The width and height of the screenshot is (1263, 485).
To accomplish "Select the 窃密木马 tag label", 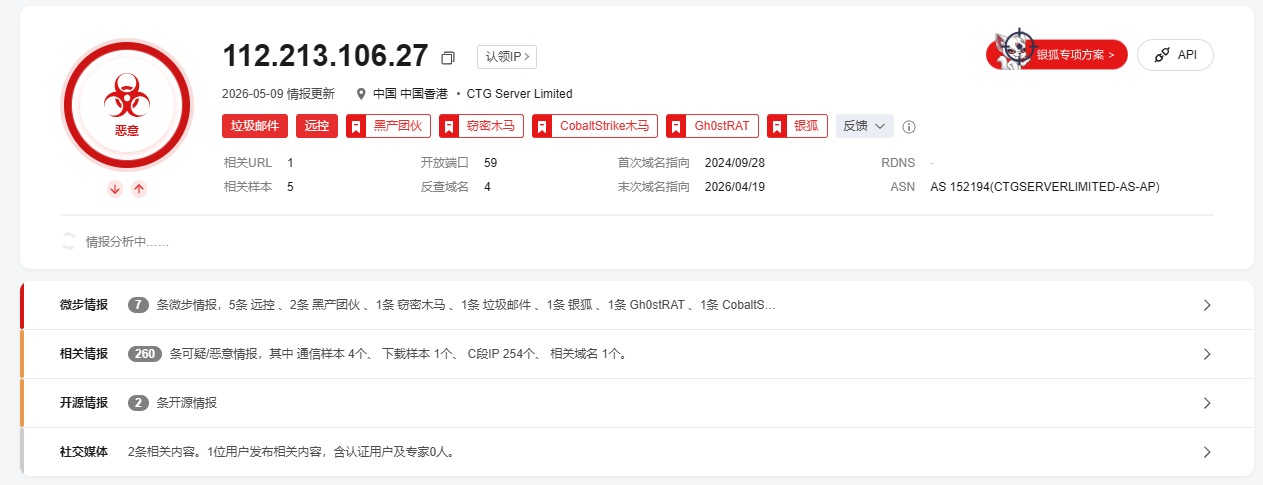I will pos(491,126).
